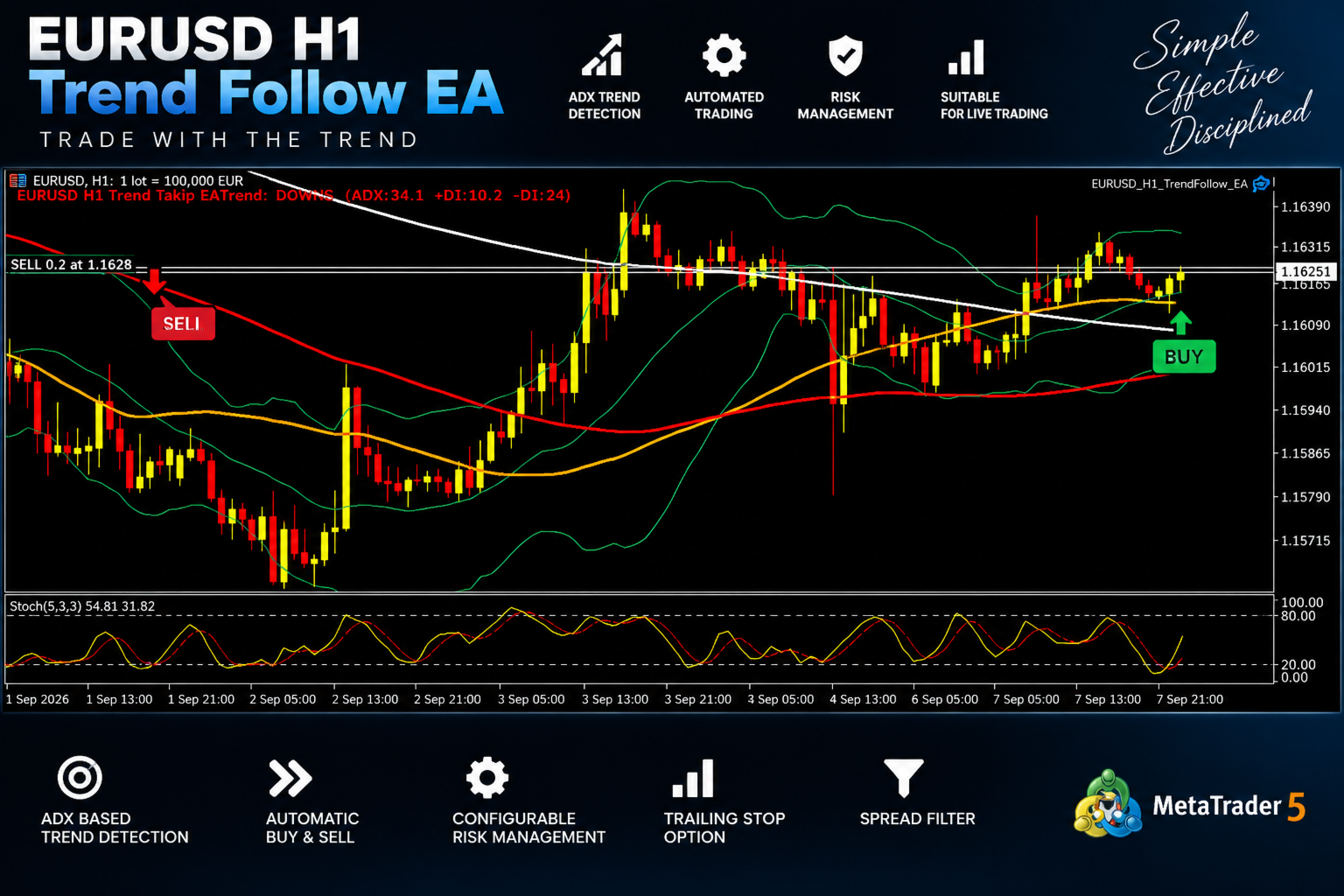Click the 3 Sep 13:00 time axis label
Image resolution: width=1344 pixels, height=896 pixels.
(x=615, y=699)
